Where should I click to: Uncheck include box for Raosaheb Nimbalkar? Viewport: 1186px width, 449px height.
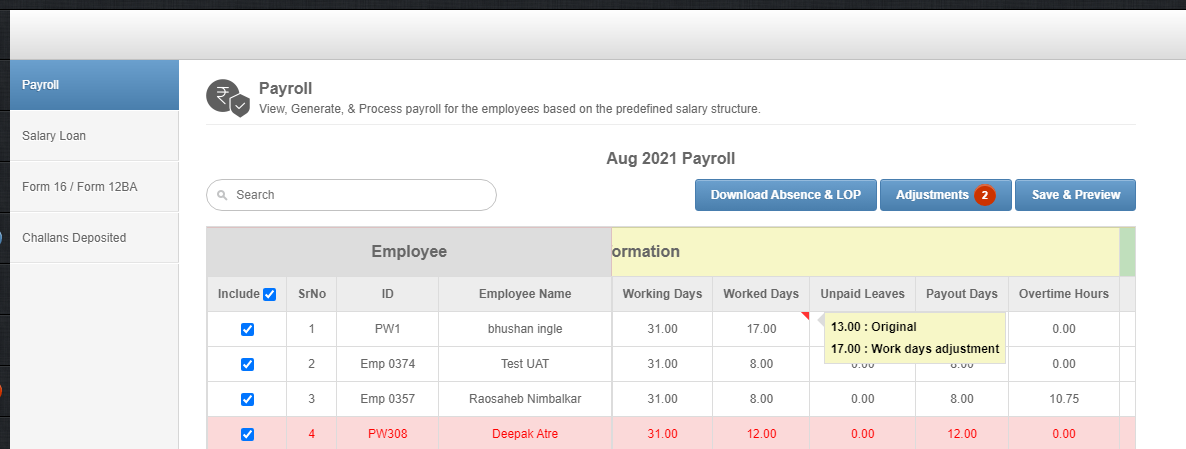coord(247,399)
